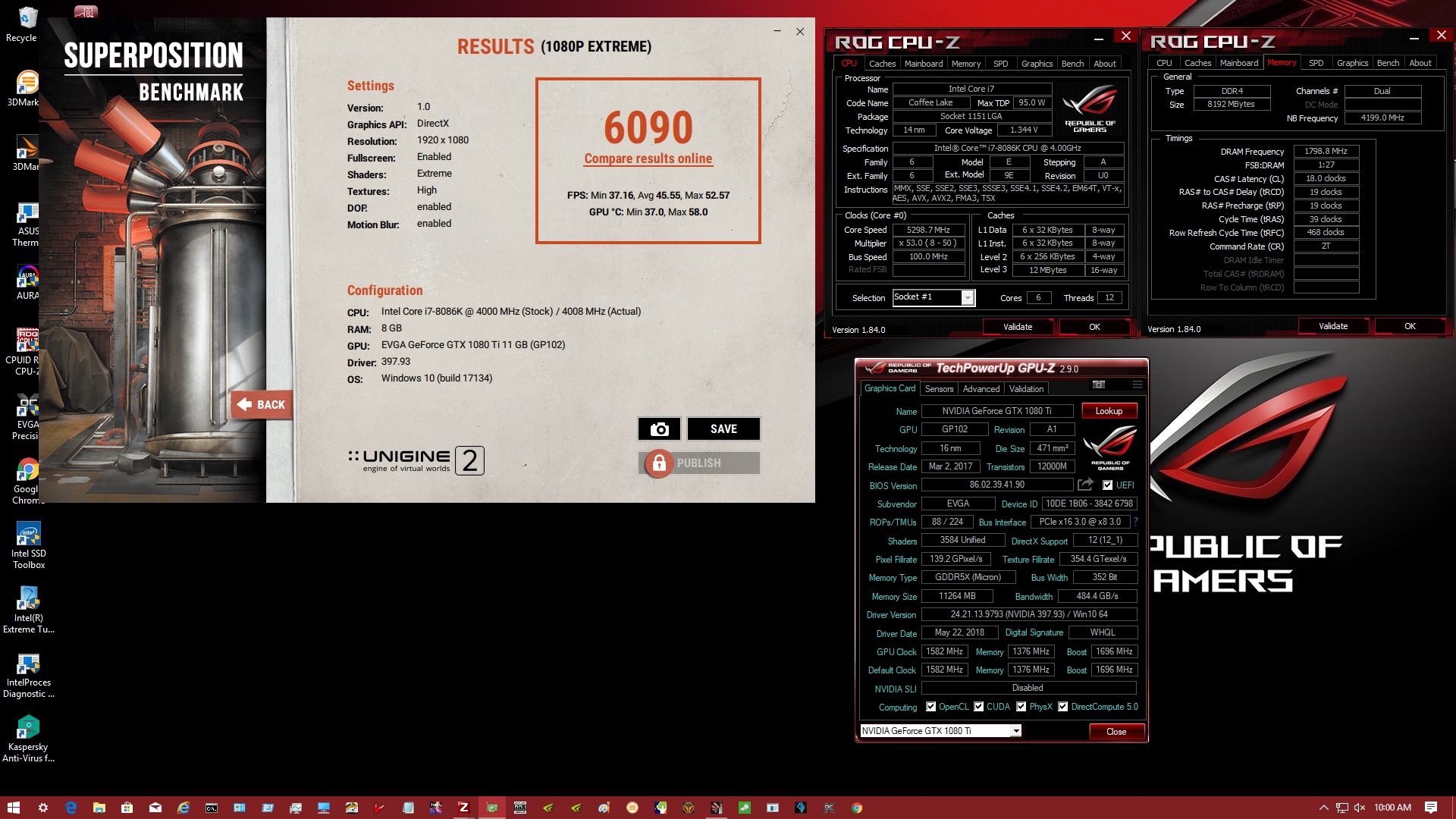Open the ASUS Thermal desktop shortcut

tap(27, 224)
